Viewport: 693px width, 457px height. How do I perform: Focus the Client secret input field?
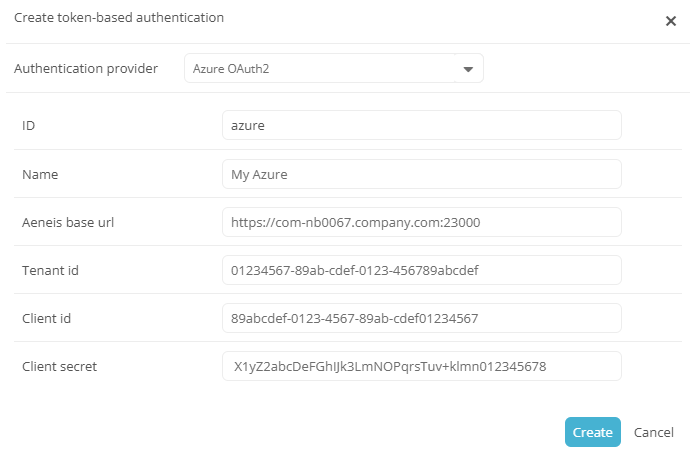click(x=421, y=366)
